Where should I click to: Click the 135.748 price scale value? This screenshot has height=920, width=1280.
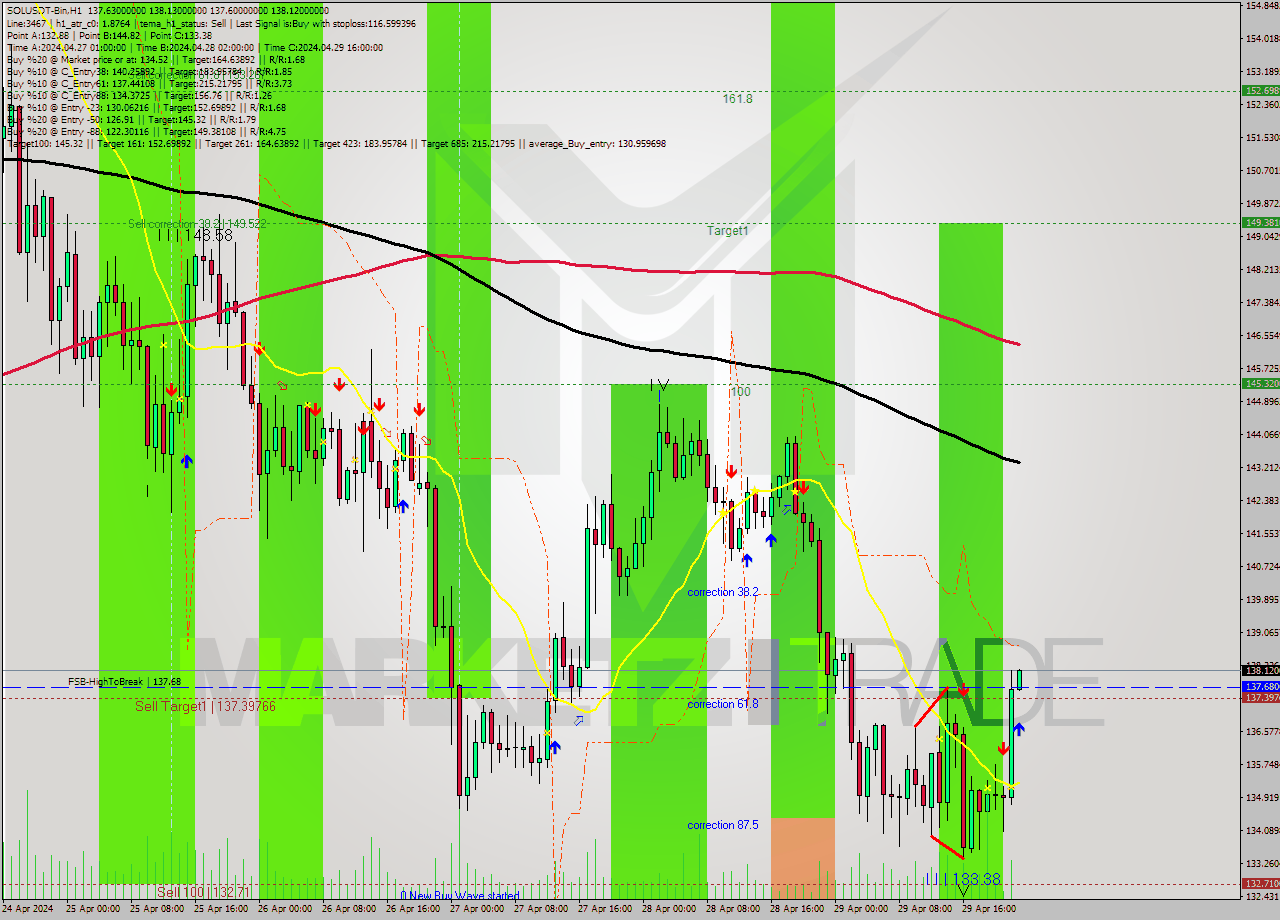1262,764
